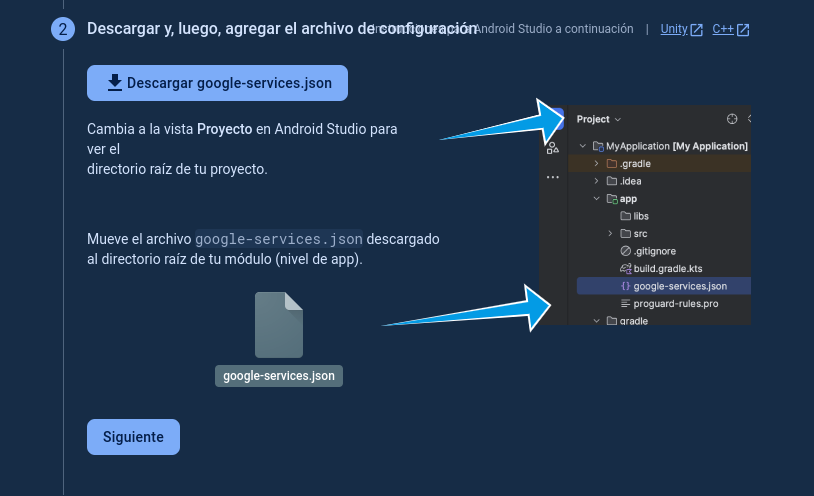
Task: Click the download icon in Descargar button
Action: click(x=115, y=83)
